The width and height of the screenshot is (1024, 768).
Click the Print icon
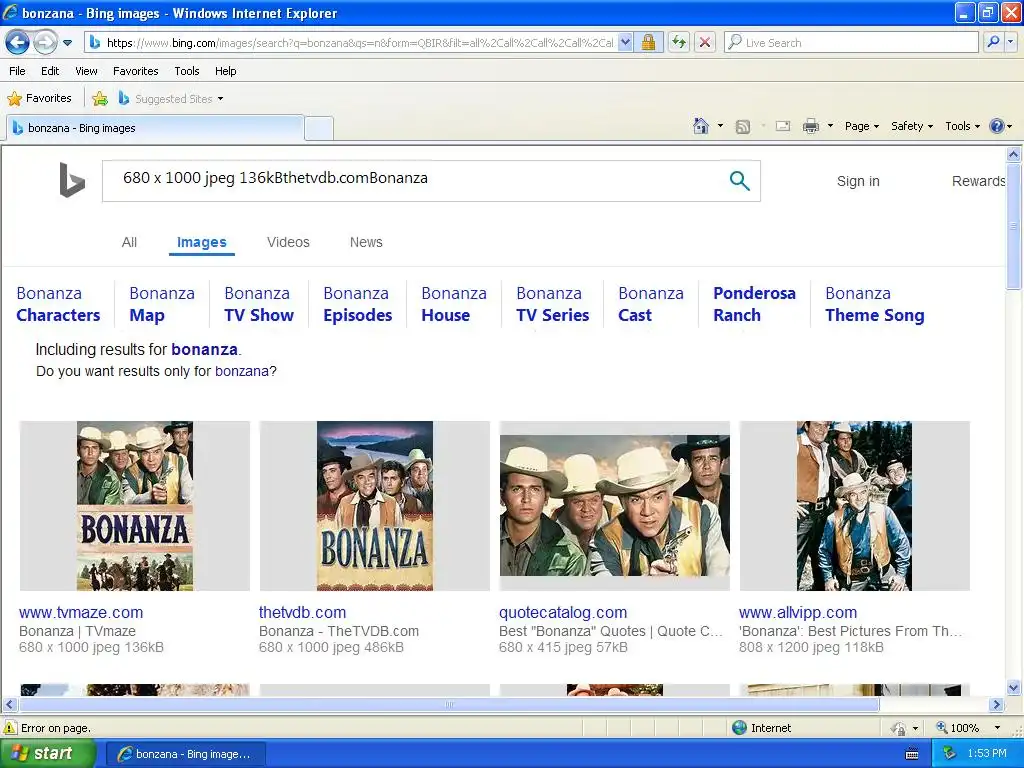810,126
